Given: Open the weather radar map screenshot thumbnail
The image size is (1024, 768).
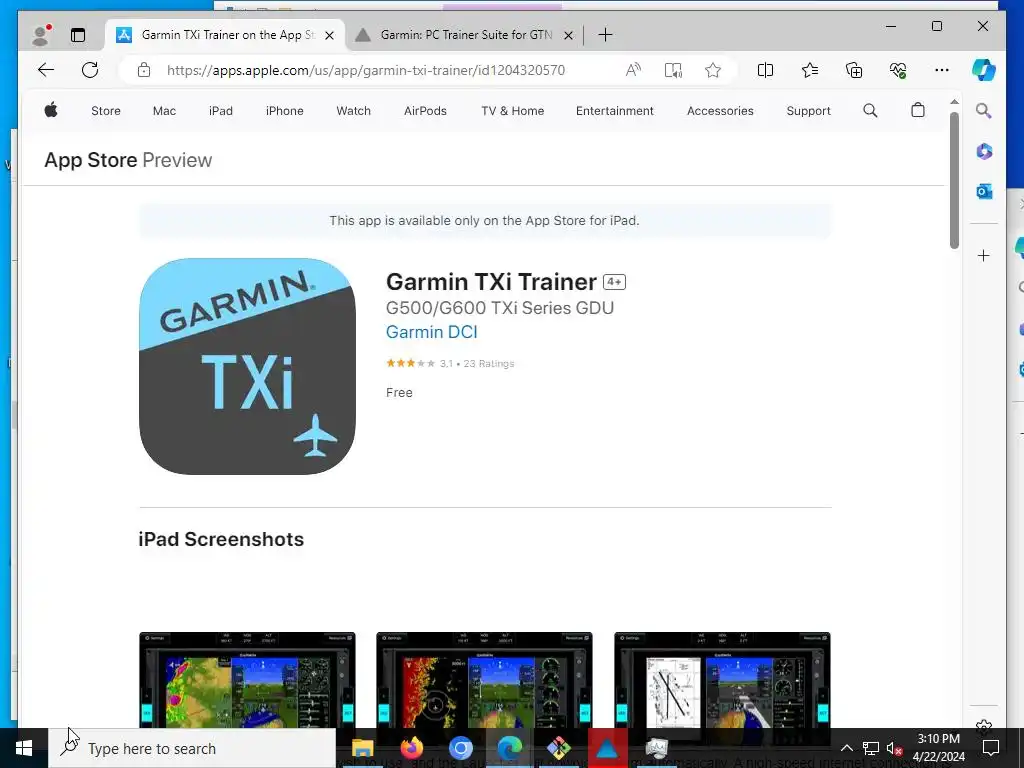Looking at the screenshot, I should pos(247,680).
